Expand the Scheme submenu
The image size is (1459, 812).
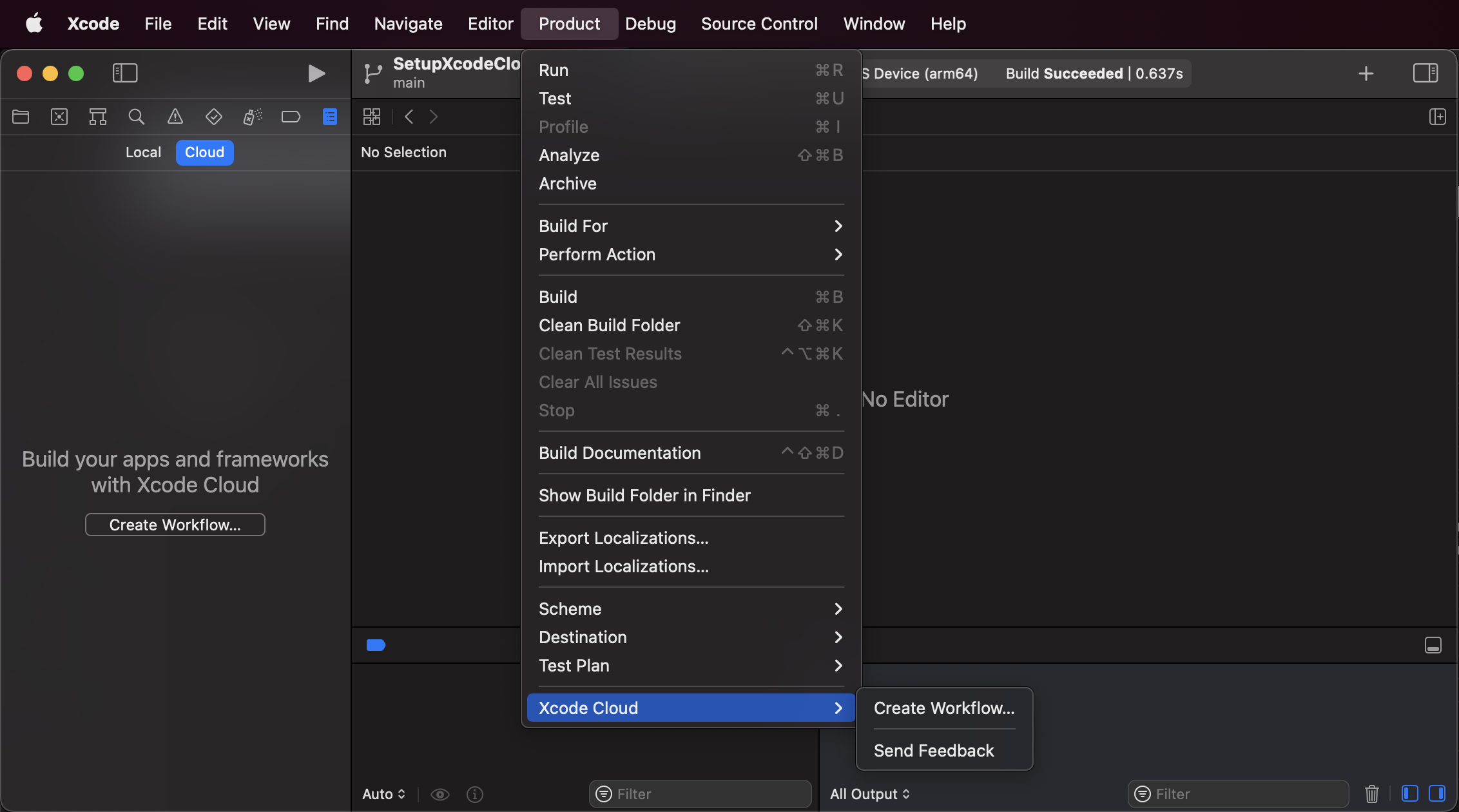[x=691, y=608]
